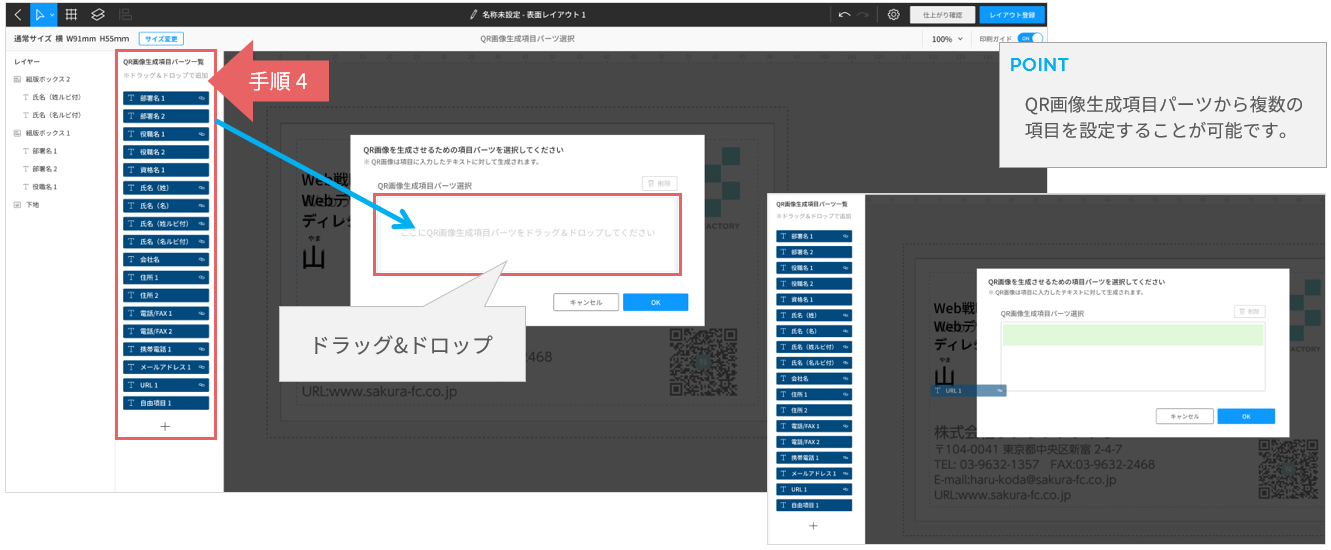Undo the last action with the curved arrow
This screenshot has height=550, width=1331.
845,15
